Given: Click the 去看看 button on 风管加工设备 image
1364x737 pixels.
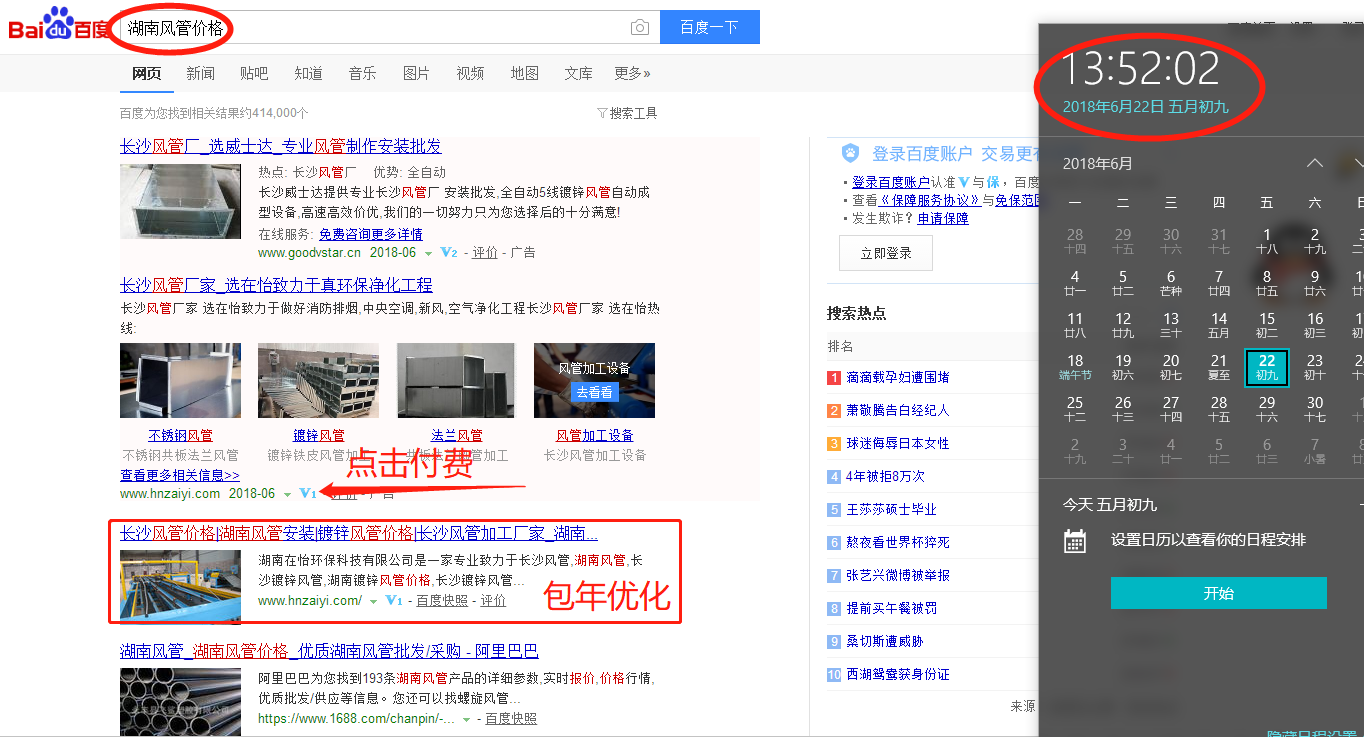Looking at the screenshot, I should pos(594,392).
